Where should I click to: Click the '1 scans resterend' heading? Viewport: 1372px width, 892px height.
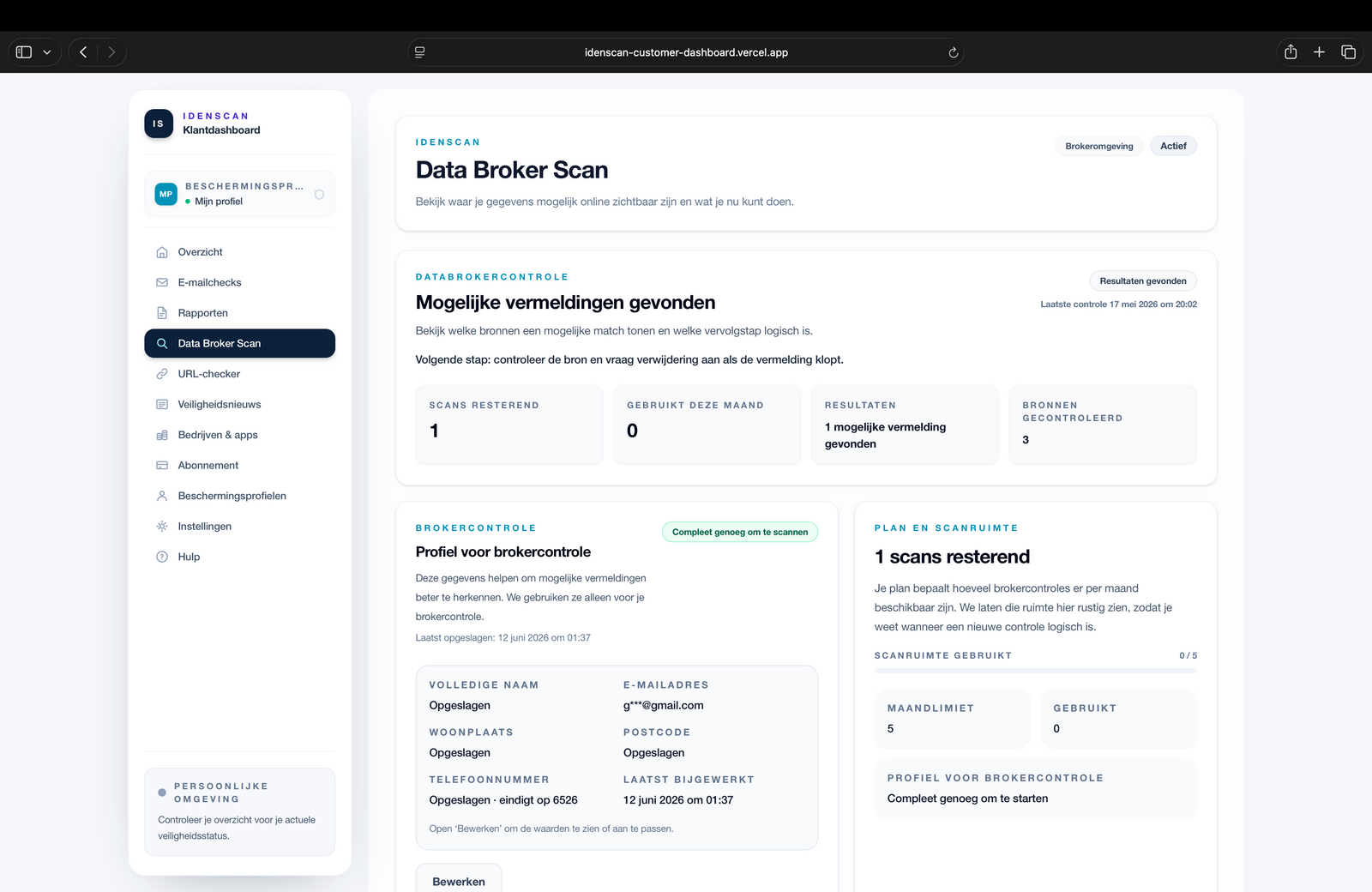click(952, 557)
